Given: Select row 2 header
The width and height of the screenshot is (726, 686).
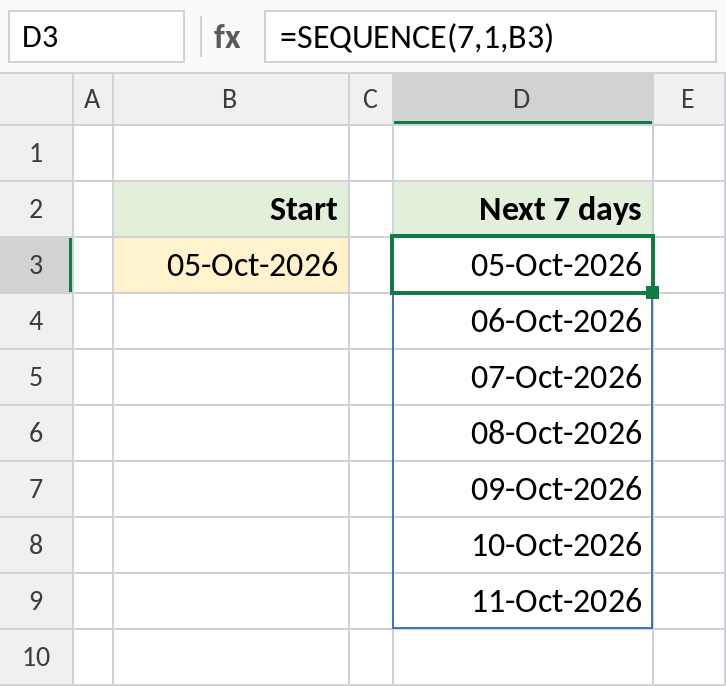Looking at the screenshot, I should tap(36, 209).
